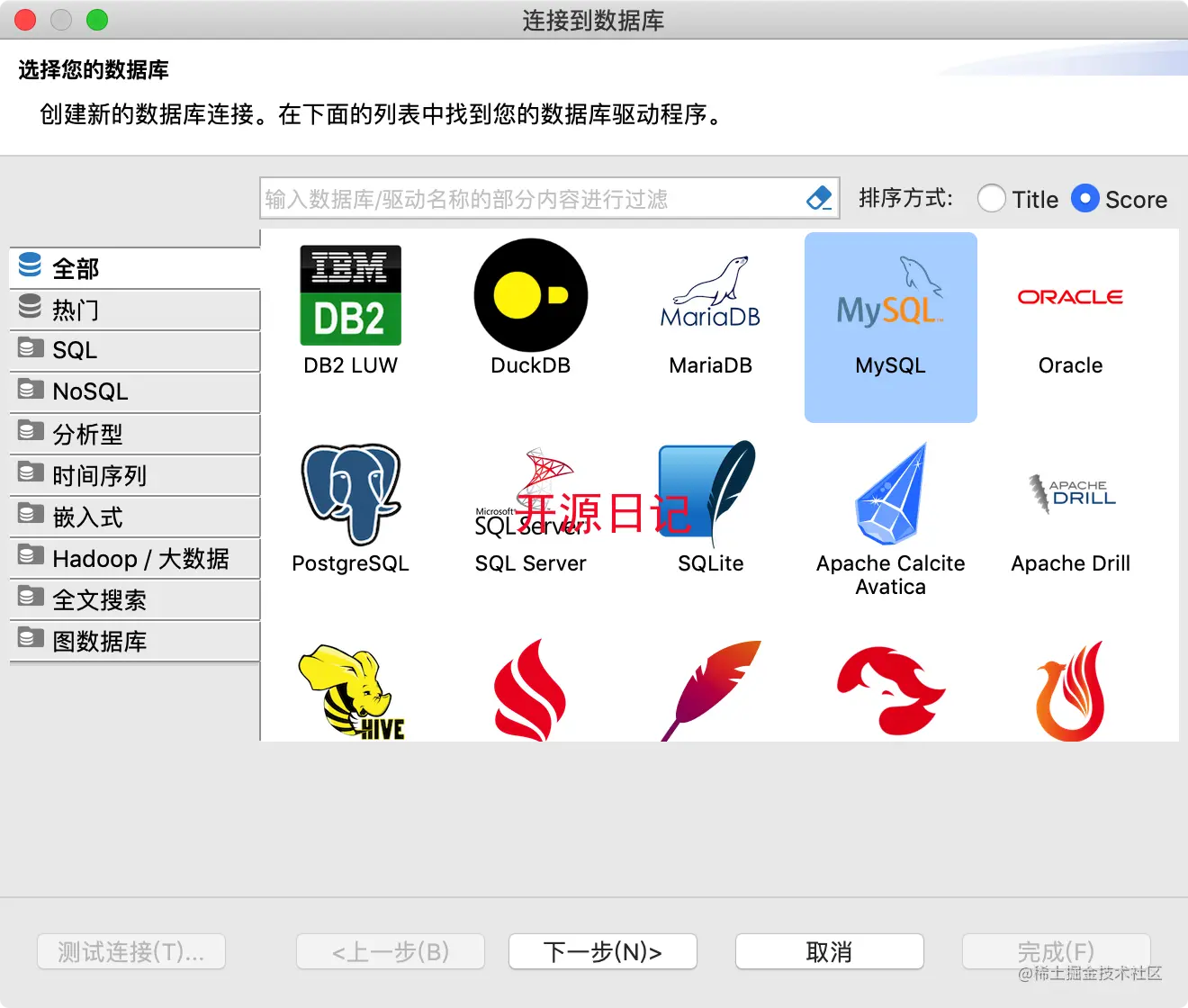Select the SQLite feather icon

707,493
